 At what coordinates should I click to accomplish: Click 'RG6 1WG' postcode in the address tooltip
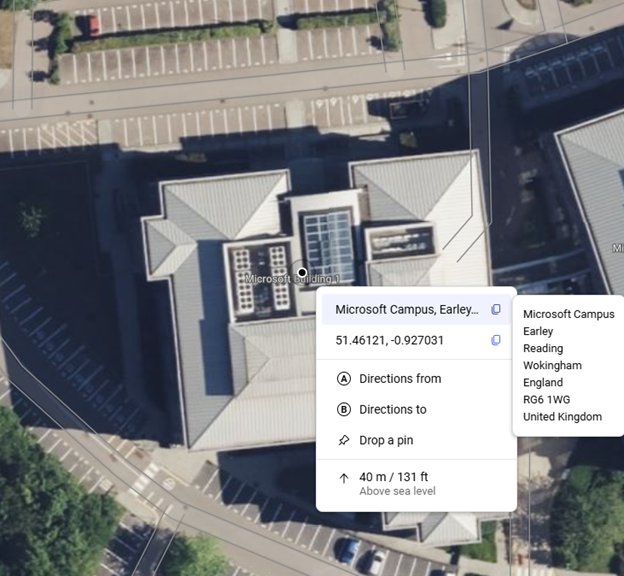pos(546,400)
